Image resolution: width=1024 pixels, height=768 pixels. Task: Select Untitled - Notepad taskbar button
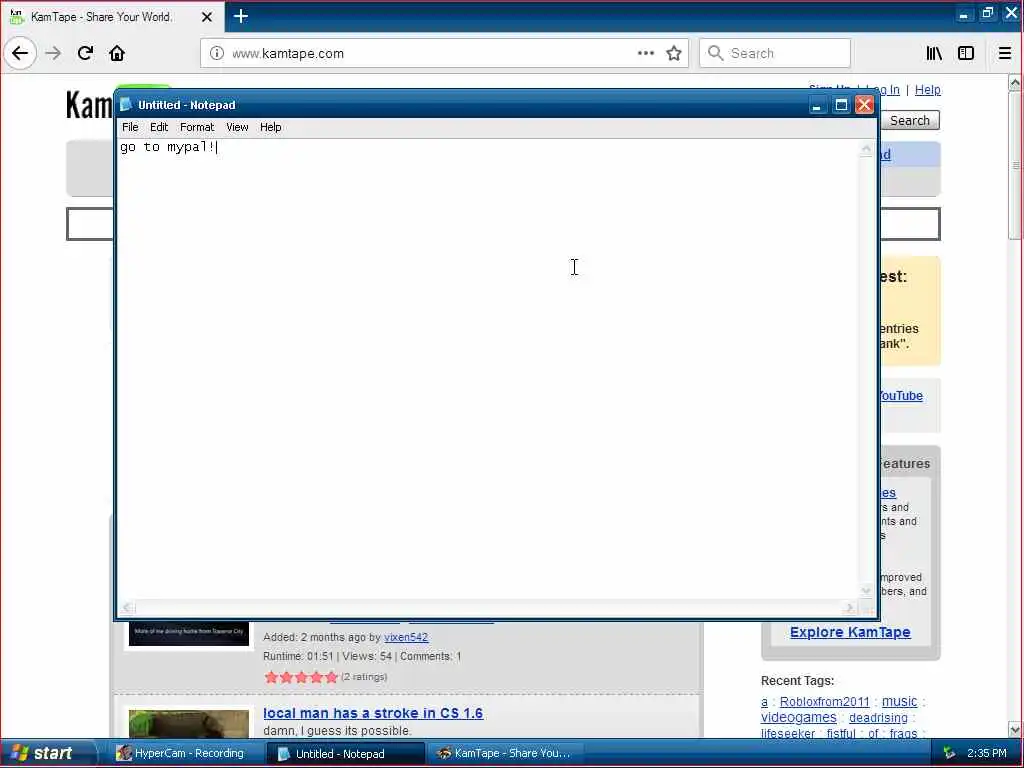345,753
